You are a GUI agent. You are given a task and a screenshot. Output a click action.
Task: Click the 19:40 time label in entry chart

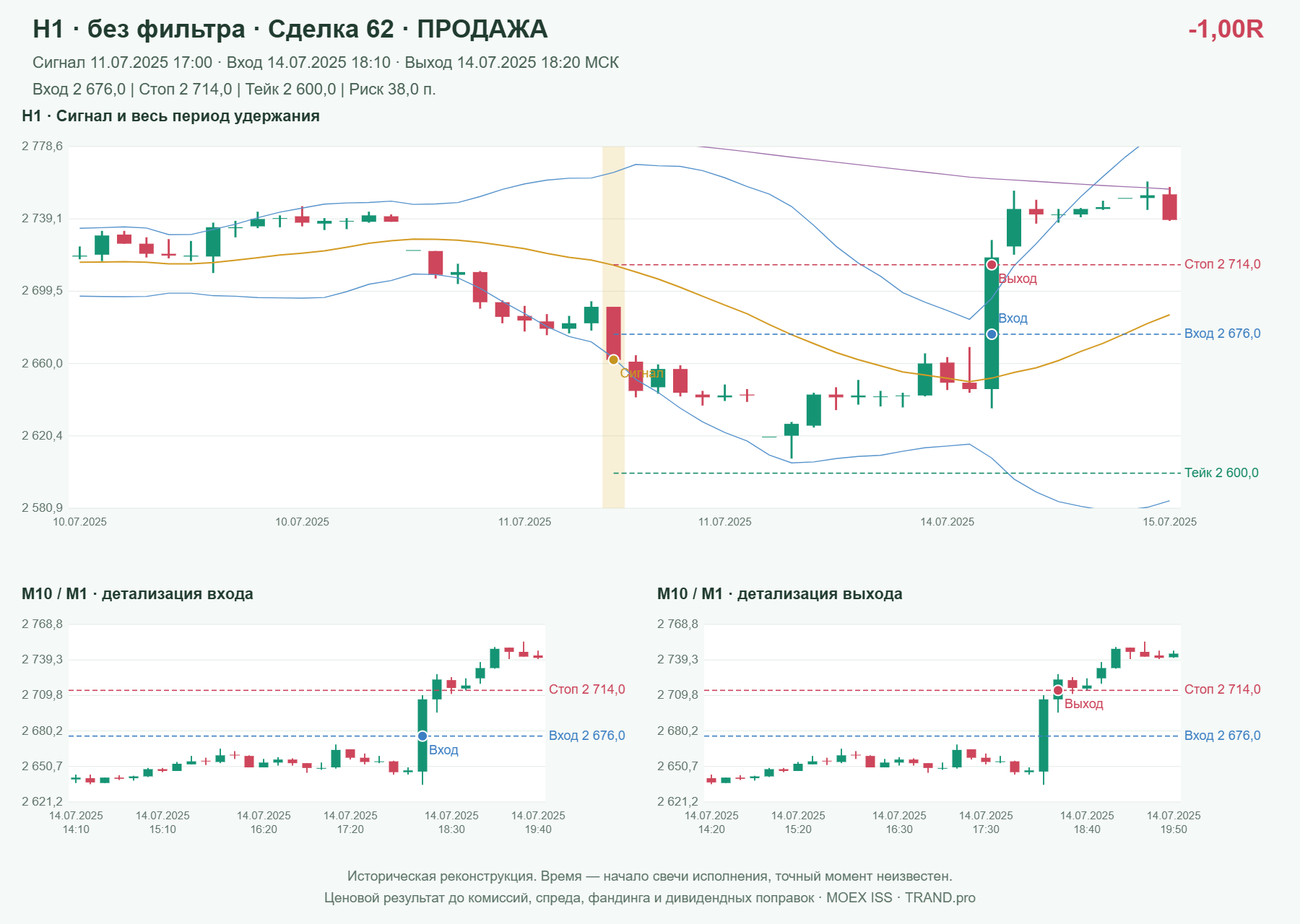[538, 829]
